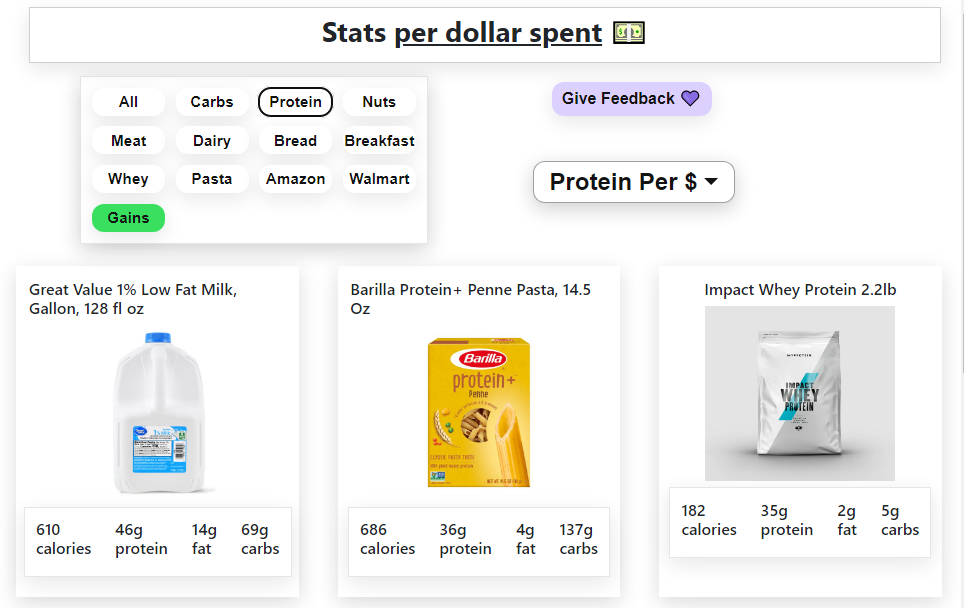Toggle the Carbs filter chip
964x608 pixels.
click(212, 102)
